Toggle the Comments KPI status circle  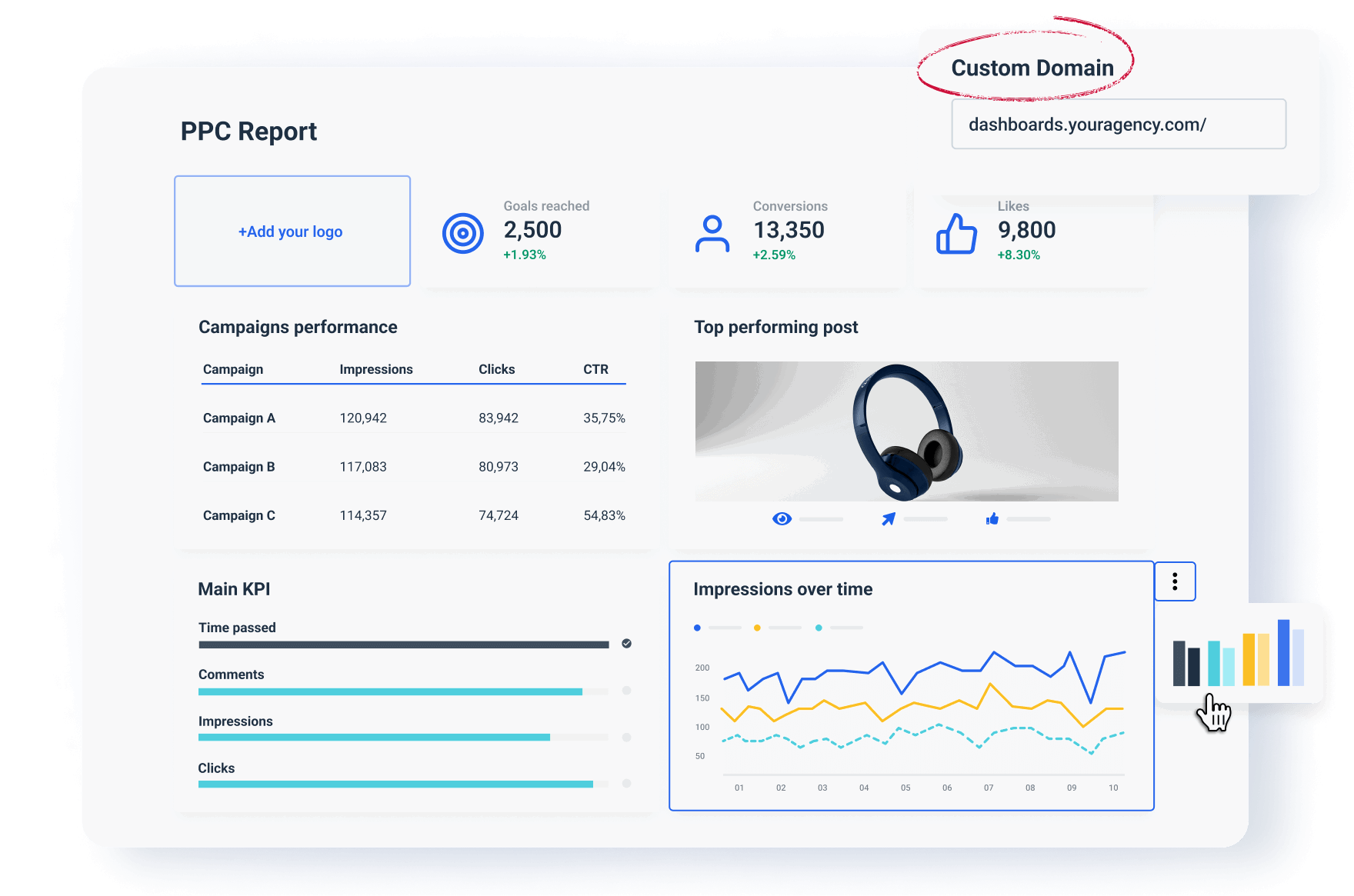627,691
